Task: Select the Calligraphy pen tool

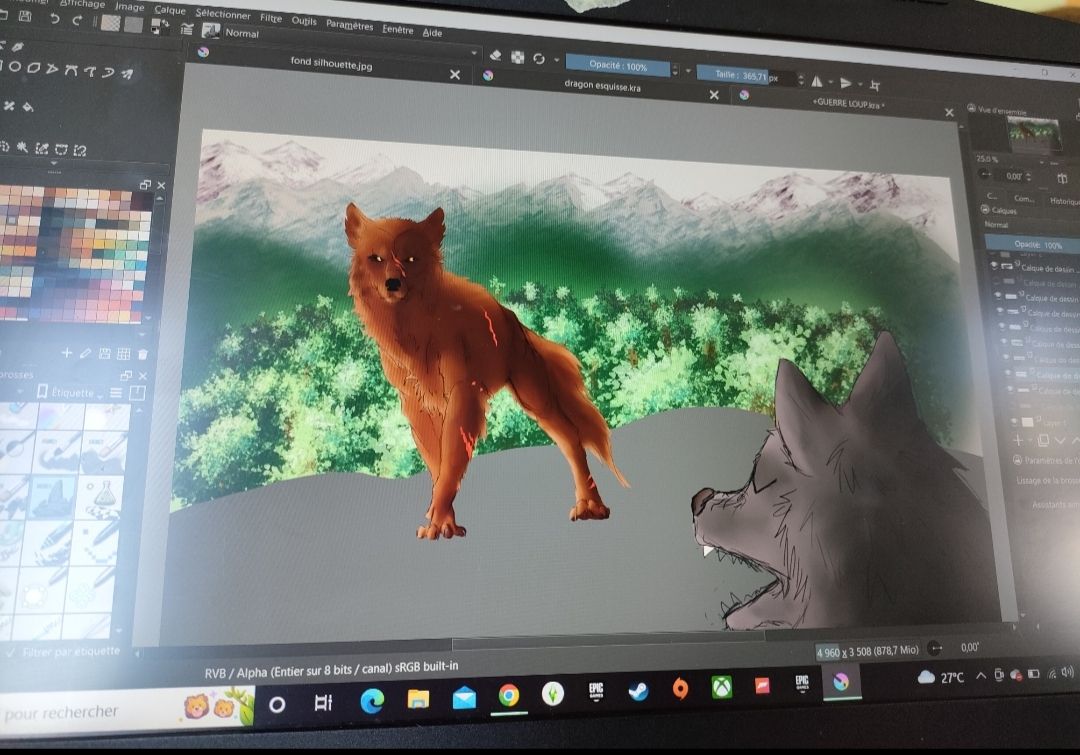Action: [x=17, y=47]
